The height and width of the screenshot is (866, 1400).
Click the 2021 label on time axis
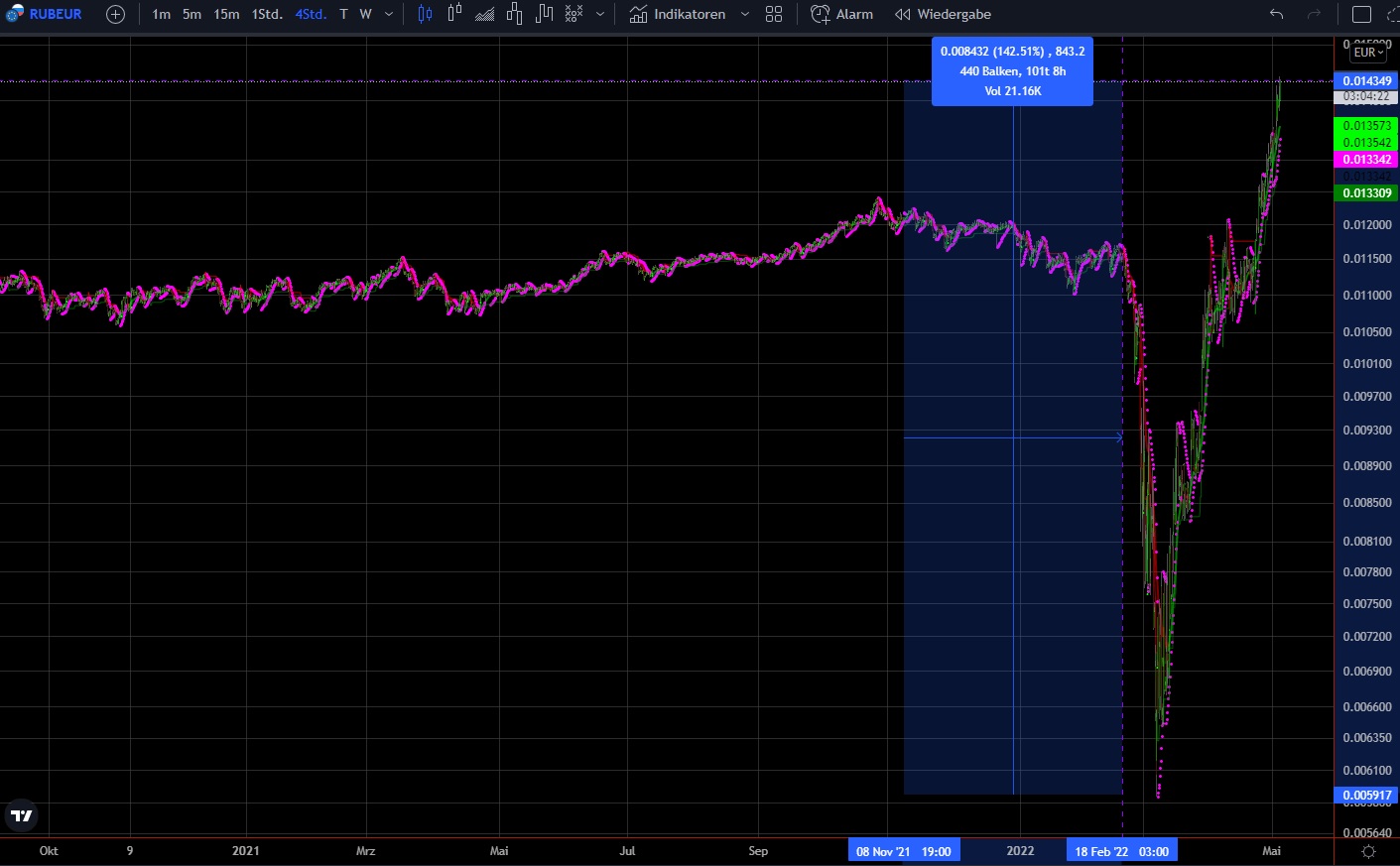pos(245,851)
